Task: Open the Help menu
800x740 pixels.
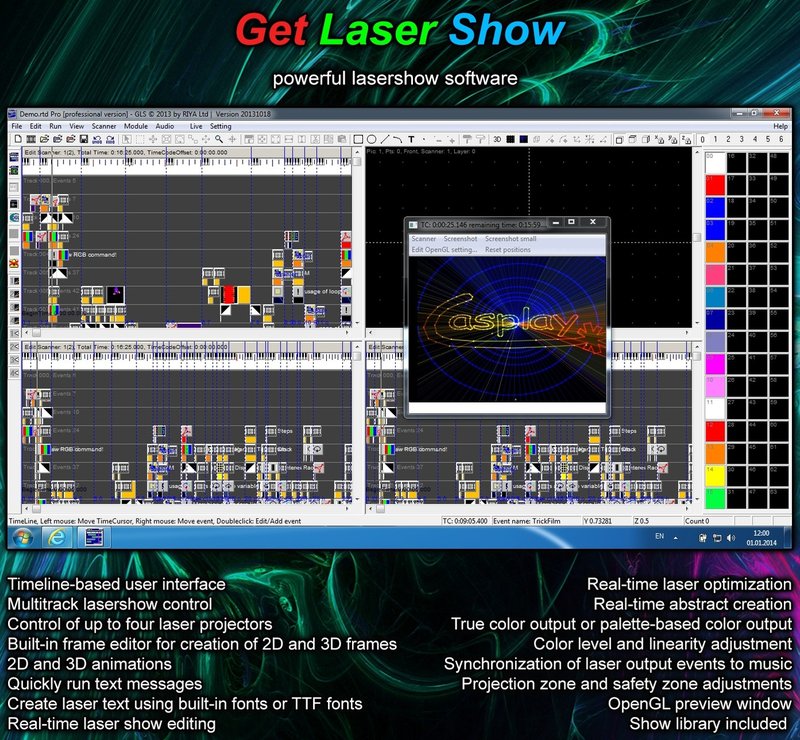Action: 780,126
